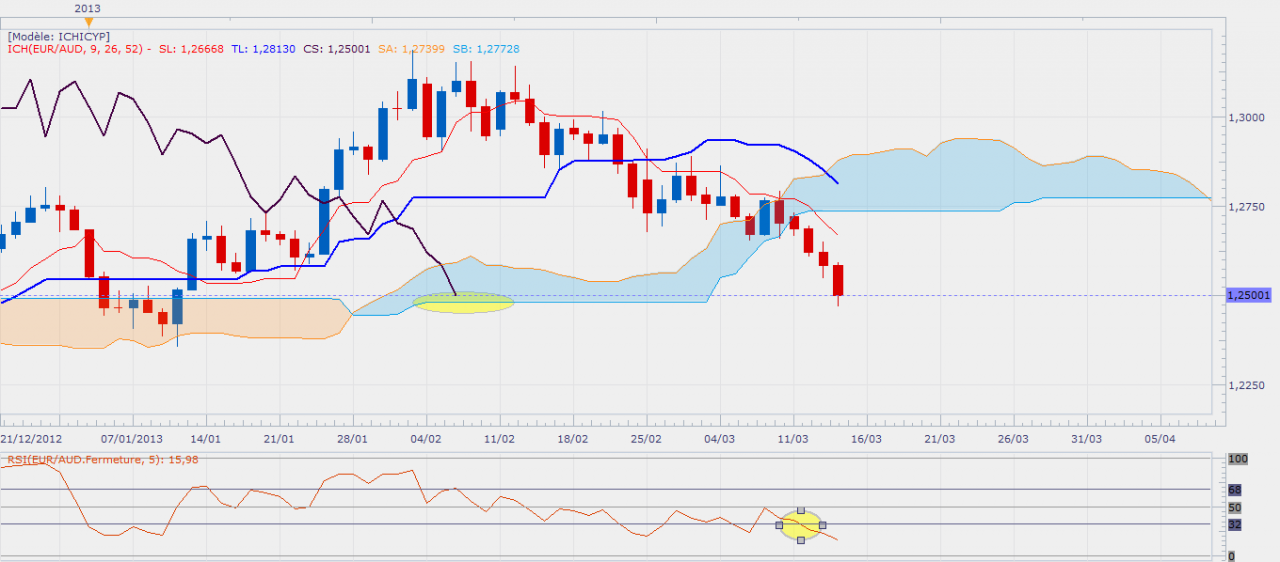Click the SL: 1,26668 legend value

point(192,49)
